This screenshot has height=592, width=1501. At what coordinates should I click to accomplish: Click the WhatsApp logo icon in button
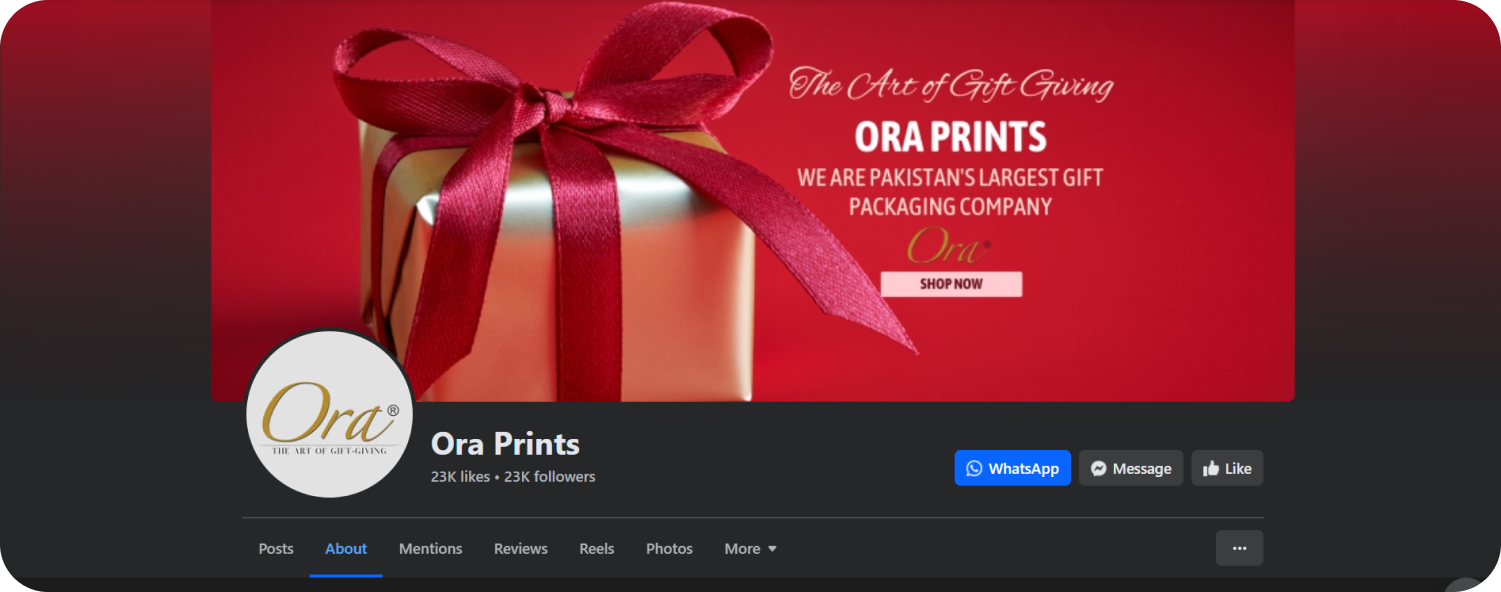click(974, 468)
